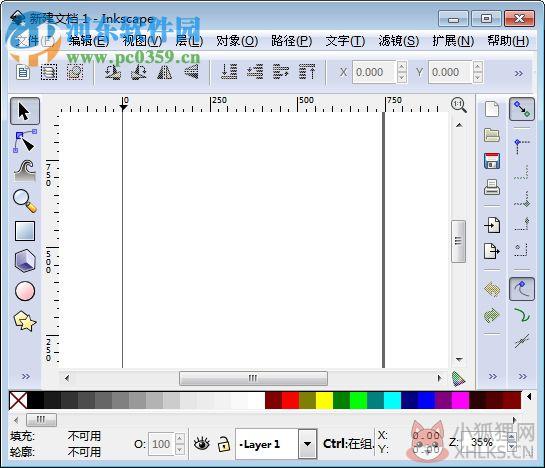
Task: Toggle snap to path intersections
Action: [522, 341]
